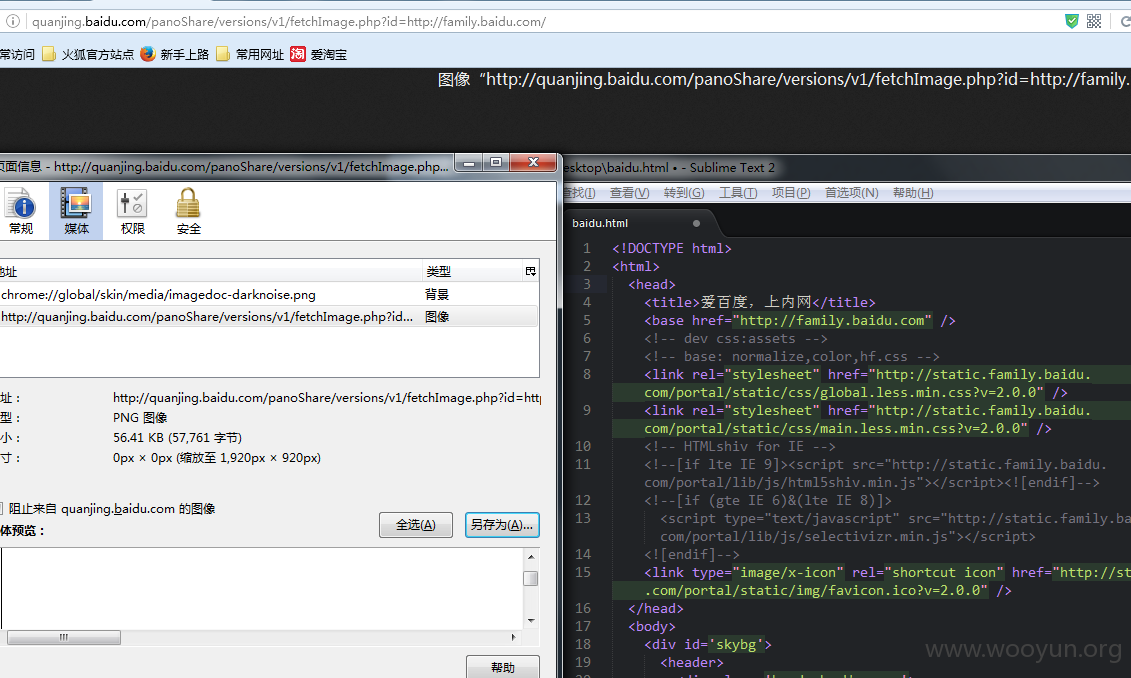Click the <title> line in Sublime editor

coord(760,302)
